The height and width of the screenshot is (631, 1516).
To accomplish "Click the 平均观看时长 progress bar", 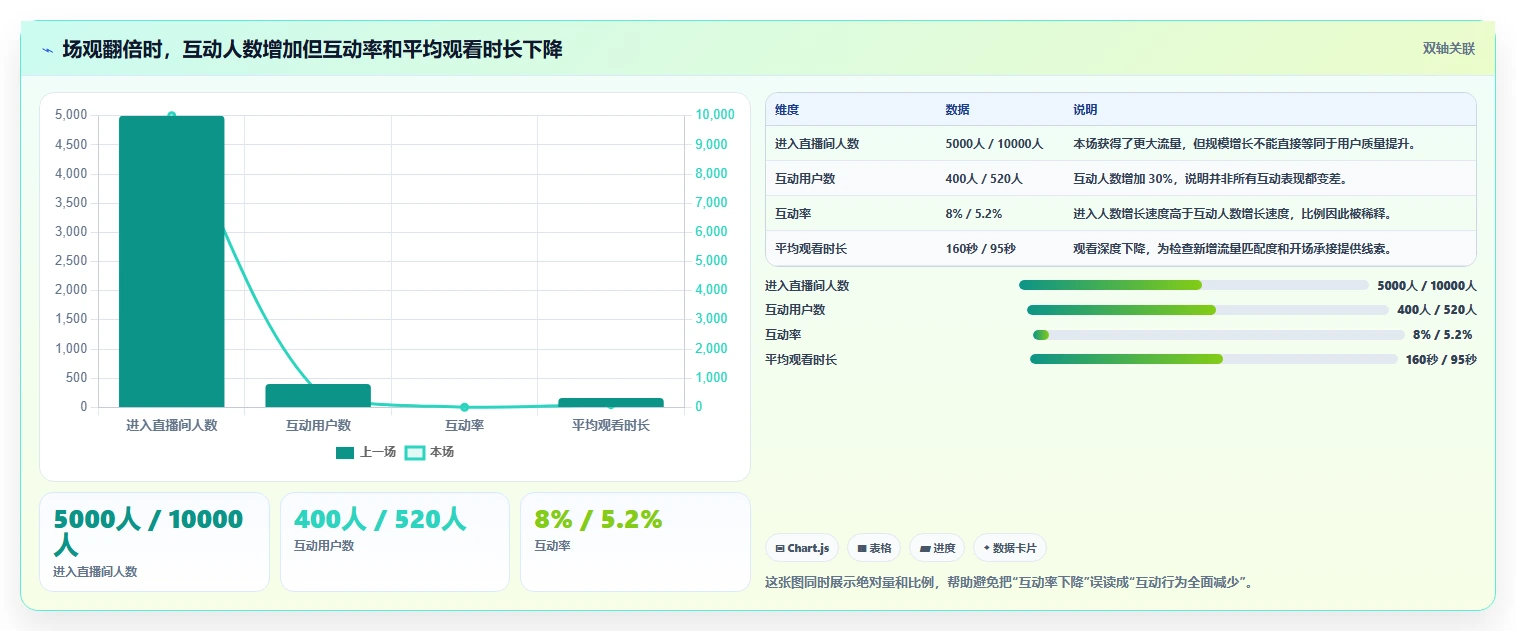I will 1214,359.
